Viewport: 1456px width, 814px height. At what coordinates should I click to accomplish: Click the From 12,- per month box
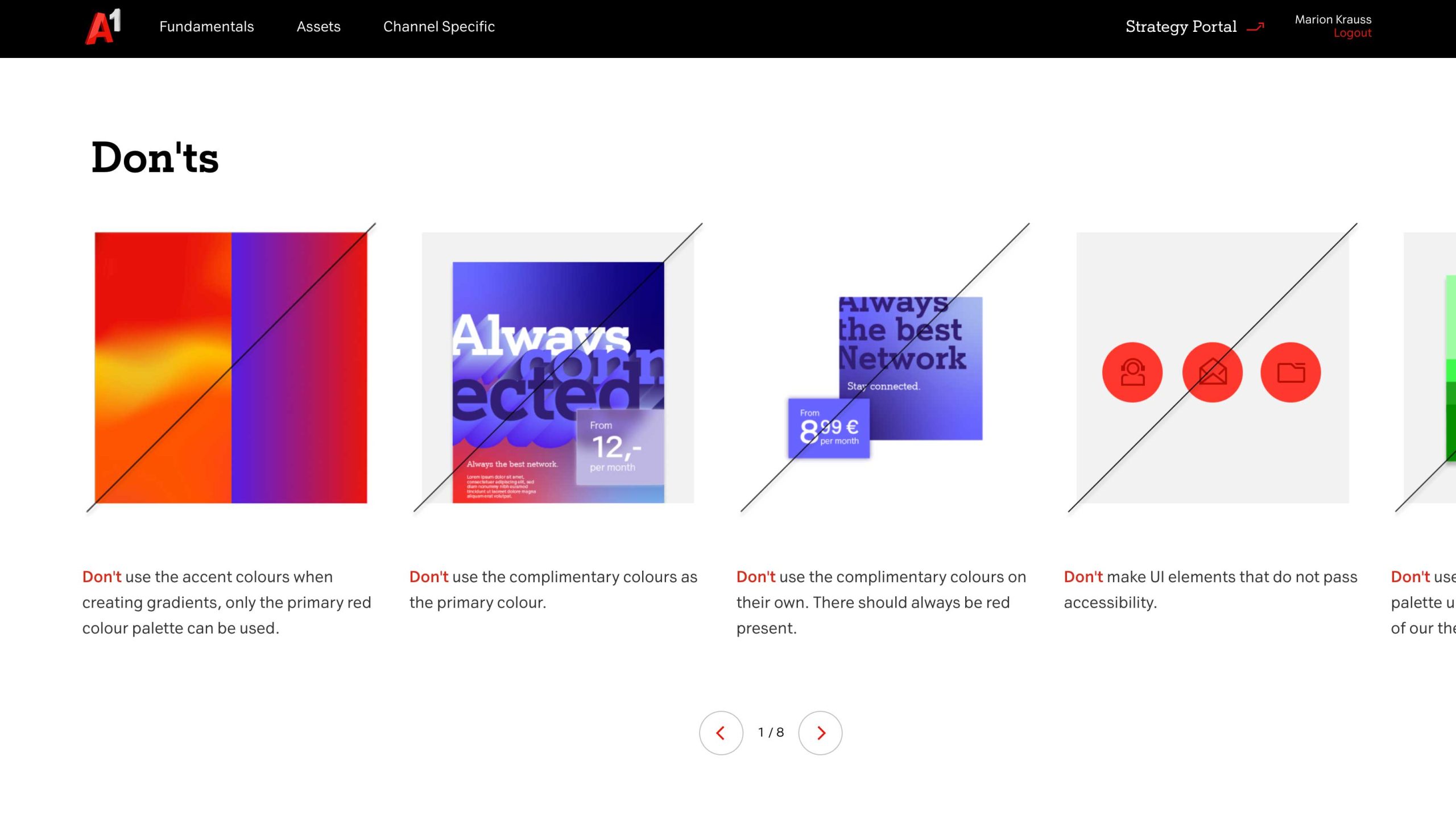(619, 447)
